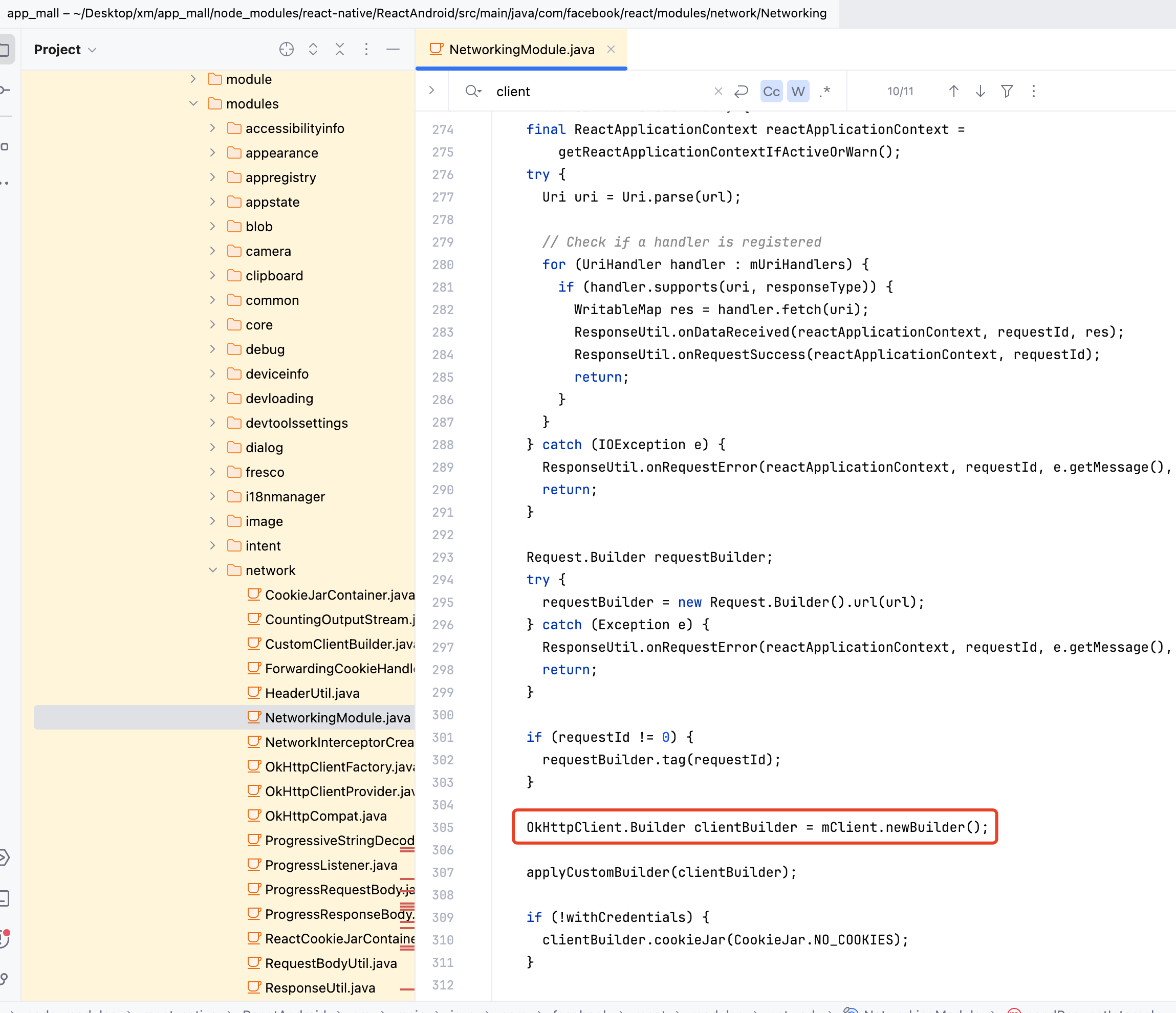Toggle Regex search option
The width and height of the screenshot is (1176, 1013).
pyautogui.click(x=824, y=92)
